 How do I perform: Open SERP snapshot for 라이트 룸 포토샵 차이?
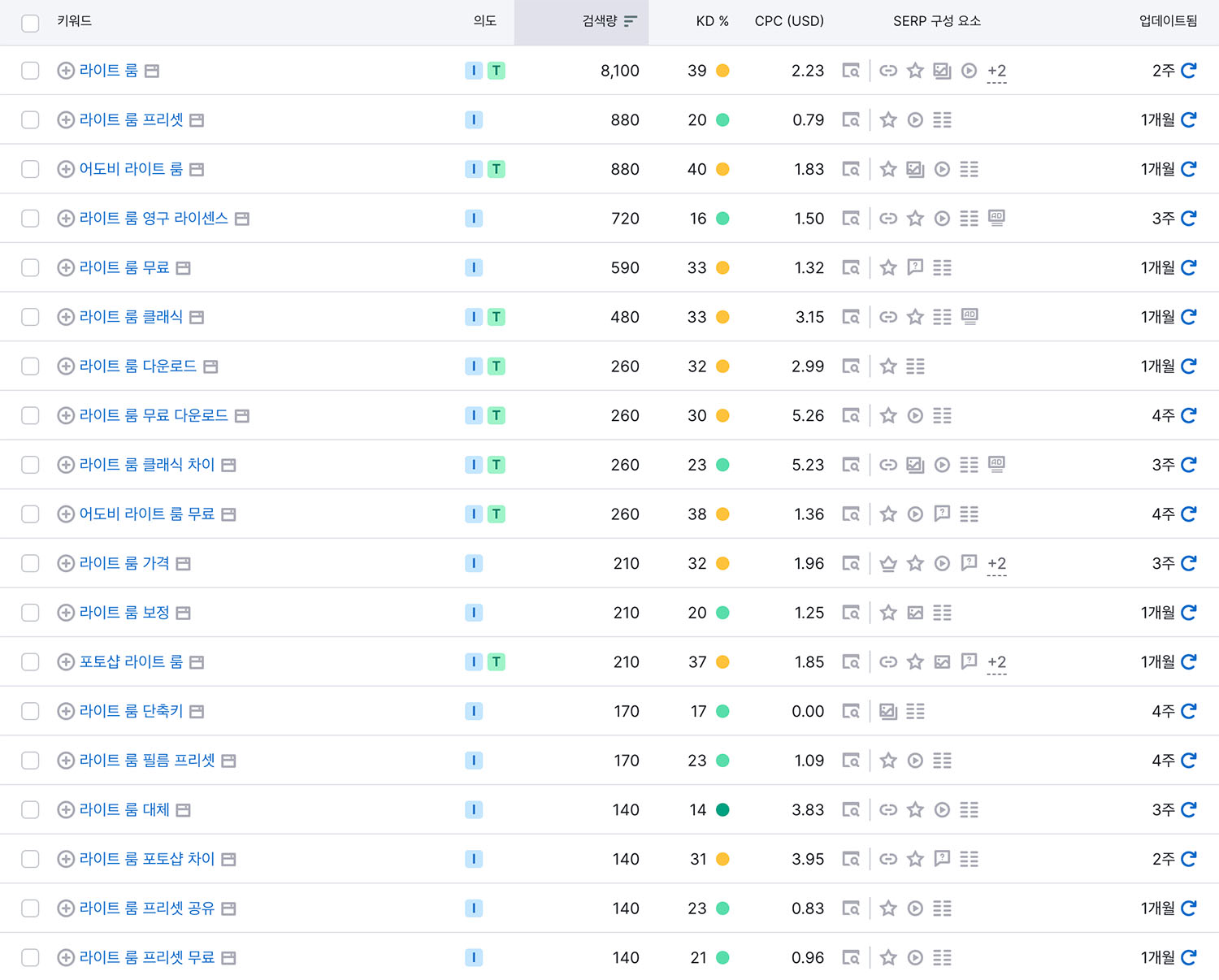pyautogui.click(x=851, y=859)
